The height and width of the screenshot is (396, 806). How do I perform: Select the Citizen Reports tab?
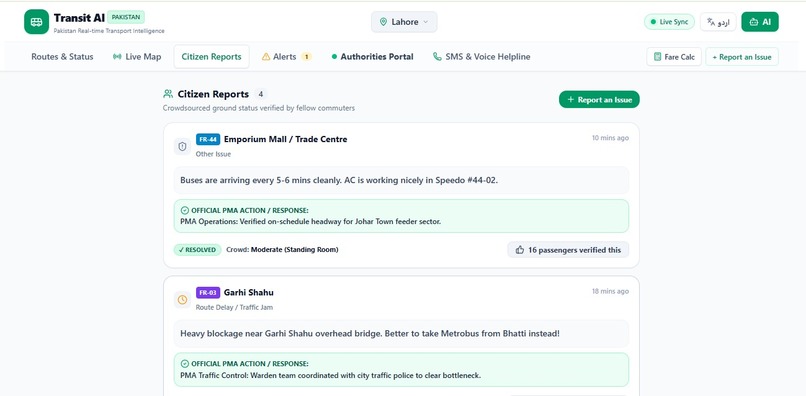(211, 57)
